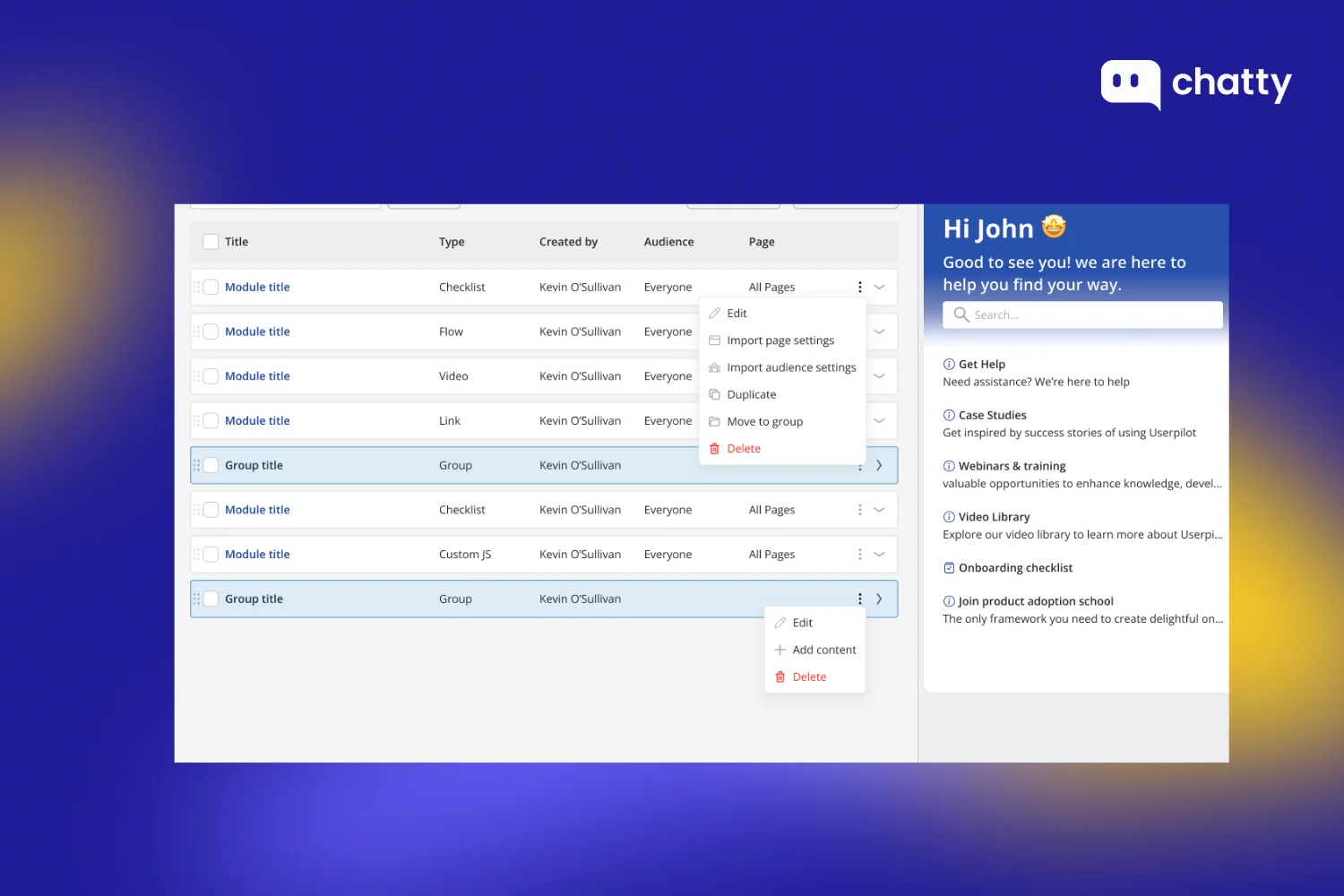Click the folder icon next to Move to group
The image size is (1344, 896).
coord(714,421)
